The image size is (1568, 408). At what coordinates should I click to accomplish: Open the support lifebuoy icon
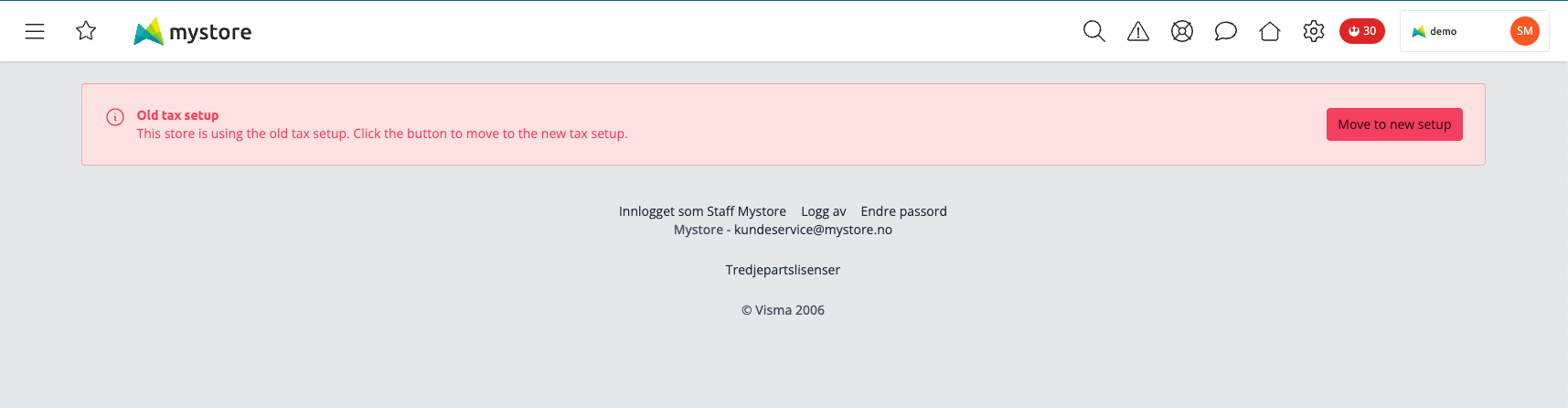tap(1182, 31)
